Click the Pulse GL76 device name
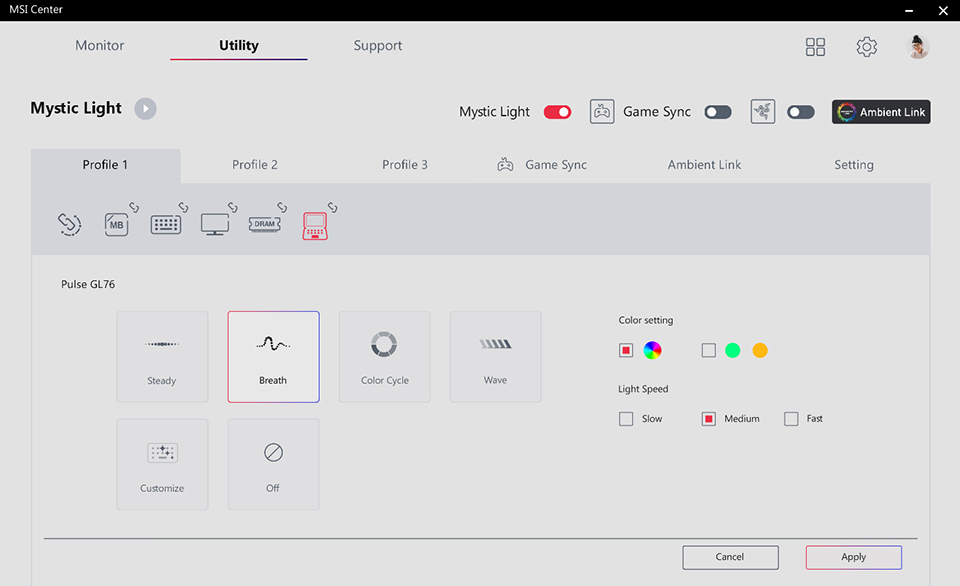 (x=88, y=284)
